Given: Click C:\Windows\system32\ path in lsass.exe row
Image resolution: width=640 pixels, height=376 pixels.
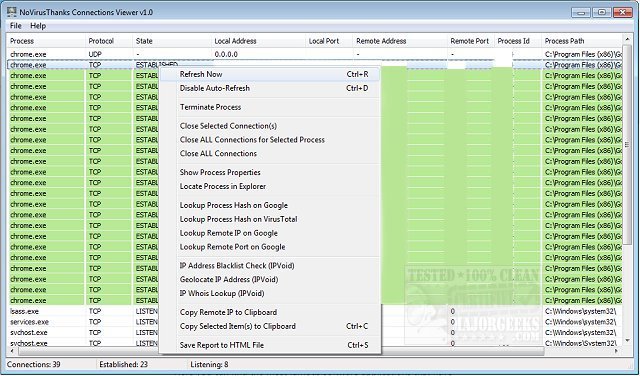Looking at the screenshot, I should pos(580,311).
